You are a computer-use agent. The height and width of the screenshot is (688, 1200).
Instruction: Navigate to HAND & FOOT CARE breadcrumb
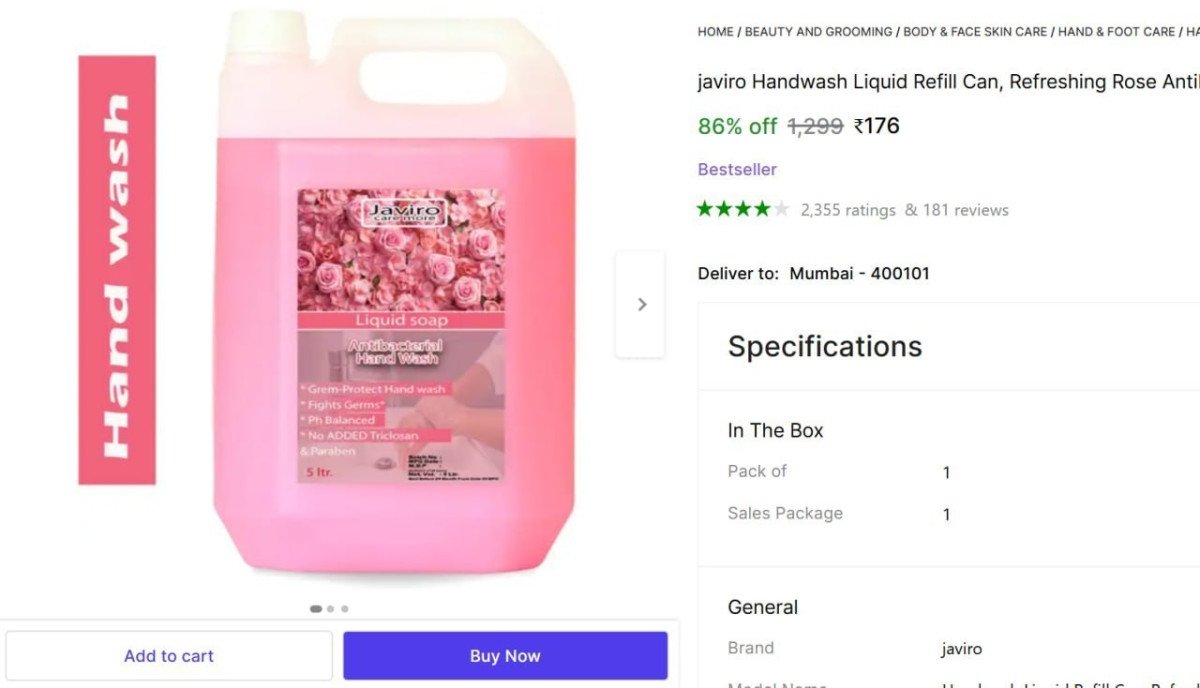(x=1116, y=32)
